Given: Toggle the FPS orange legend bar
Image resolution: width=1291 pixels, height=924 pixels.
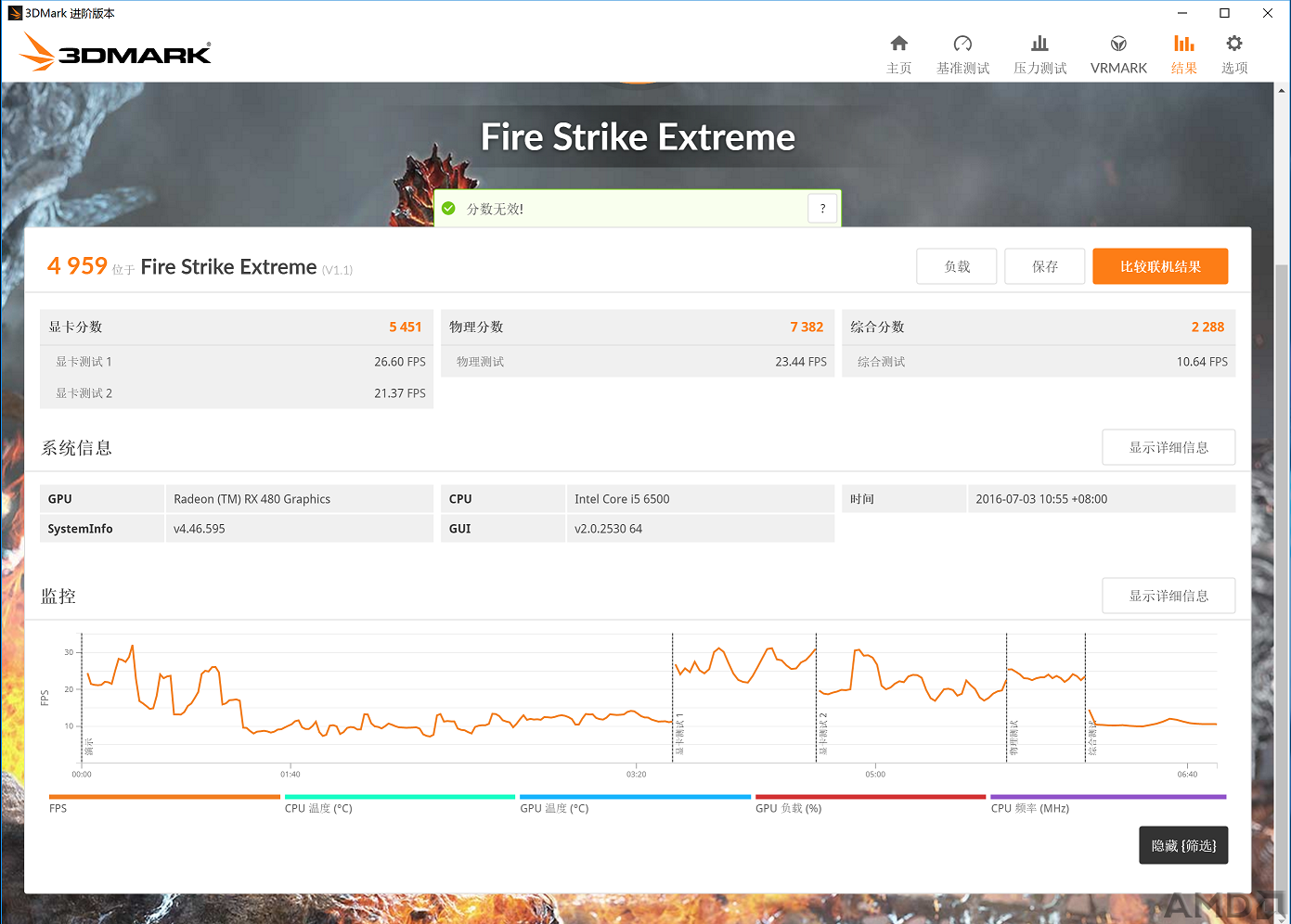Looking at the screenshot, I should (x=164, y=797).
